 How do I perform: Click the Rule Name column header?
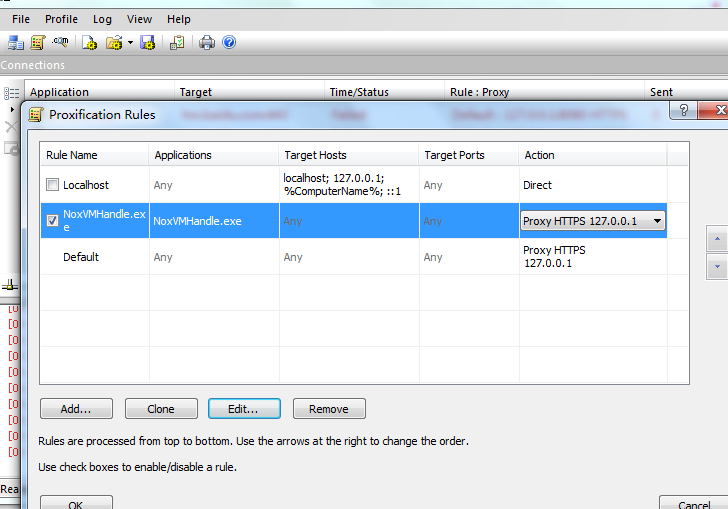click(x=95, y=155)
